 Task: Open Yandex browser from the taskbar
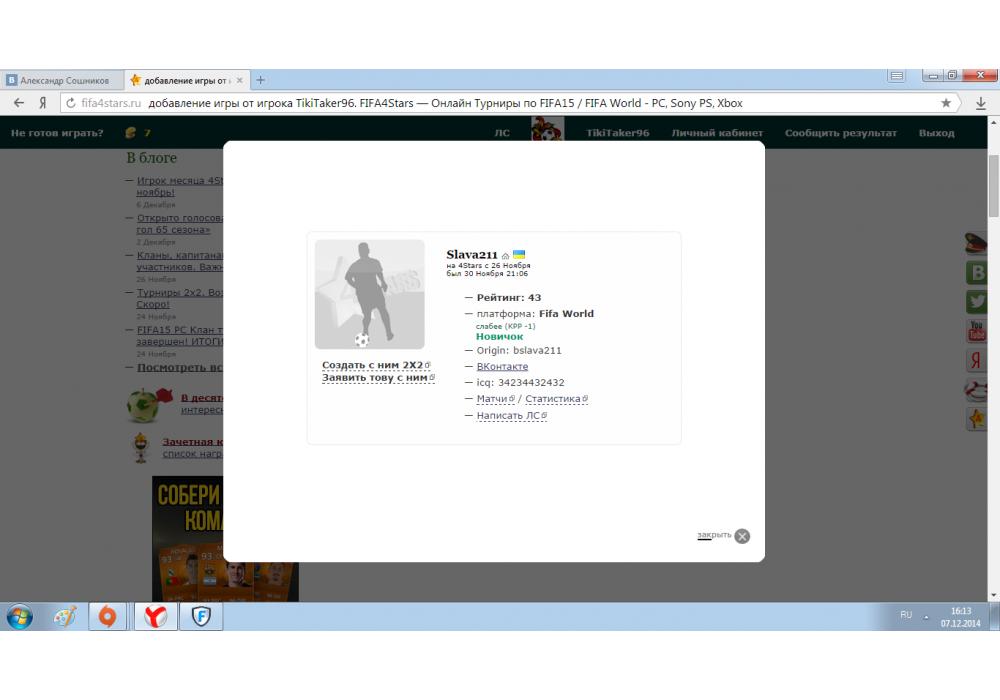tap(155, 617)
